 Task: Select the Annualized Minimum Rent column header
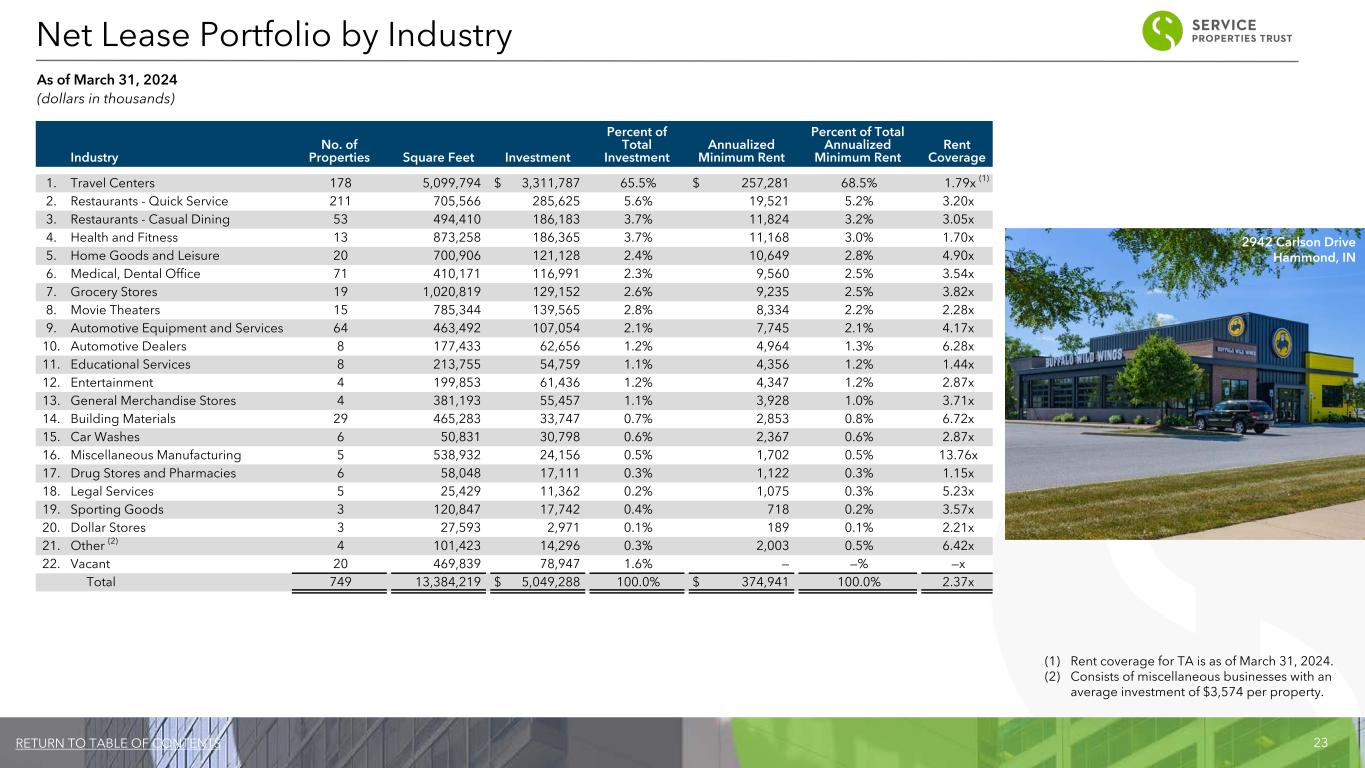741,151
